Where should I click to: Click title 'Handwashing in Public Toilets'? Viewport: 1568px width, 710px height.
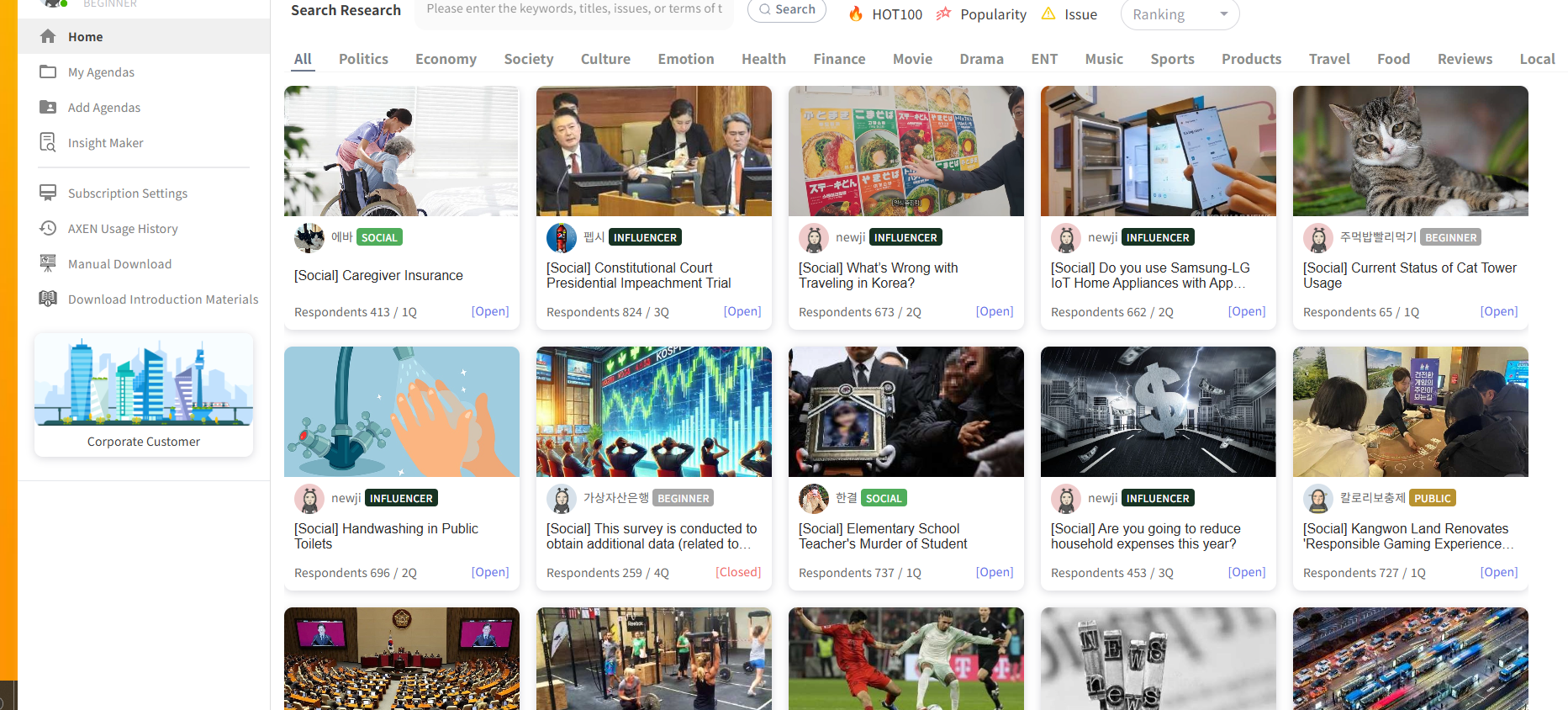pyautogui.click(x=386, y=536)
